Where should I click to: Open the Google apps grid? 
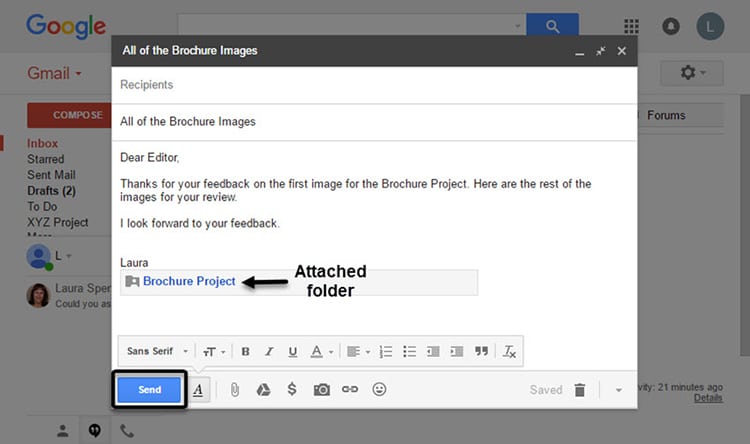[631, 26]
